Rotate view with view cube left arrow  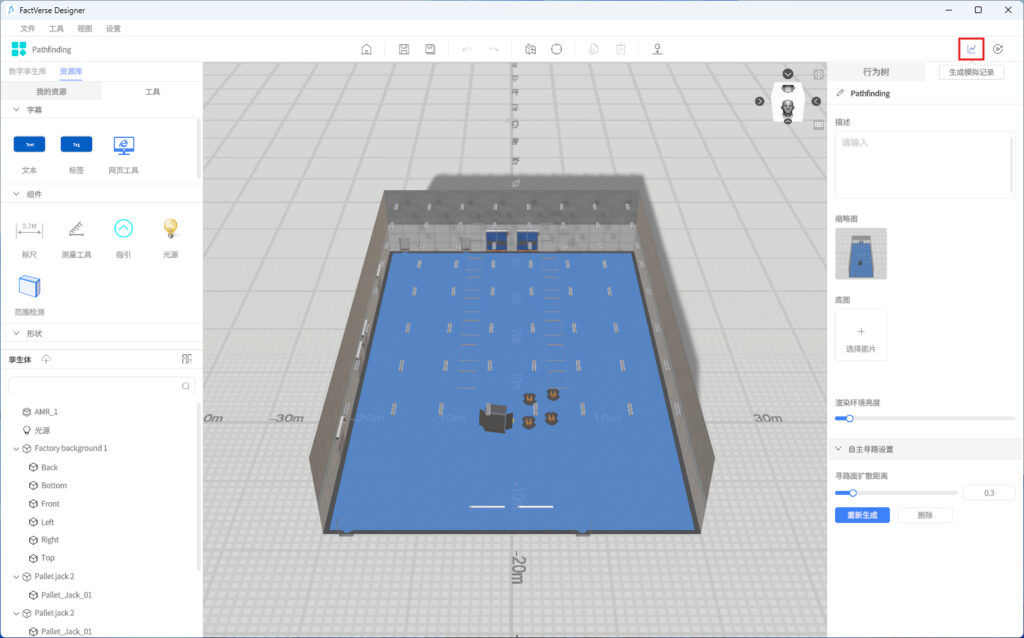(760, 101)
